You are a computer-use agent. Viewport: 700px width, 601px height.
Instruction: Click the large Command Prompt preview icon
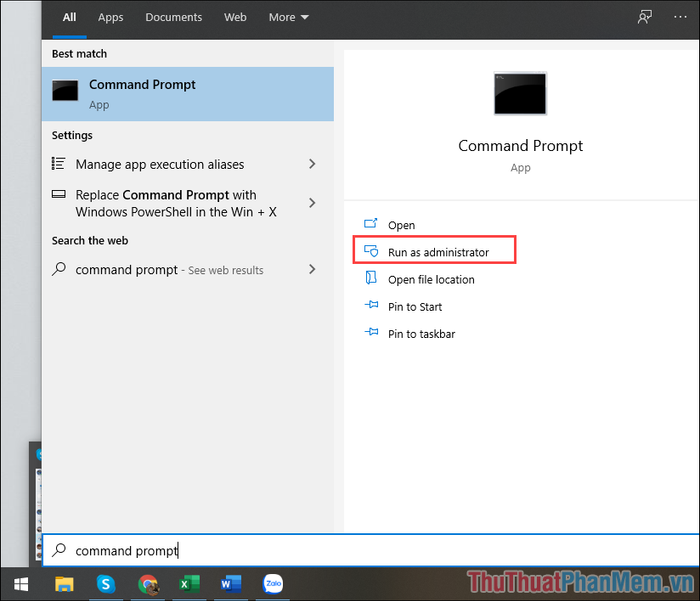520,93
